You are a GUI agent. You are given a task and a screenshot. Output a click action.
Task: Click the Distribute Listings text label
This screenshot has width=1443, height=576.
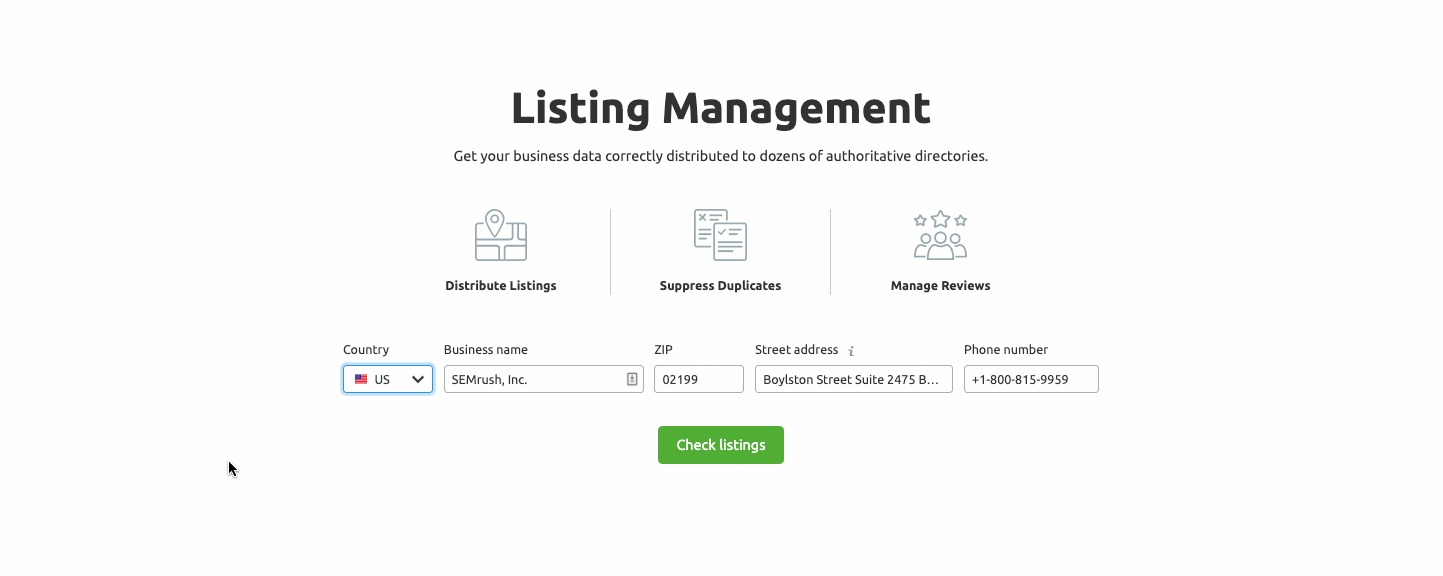click(500, 286)
